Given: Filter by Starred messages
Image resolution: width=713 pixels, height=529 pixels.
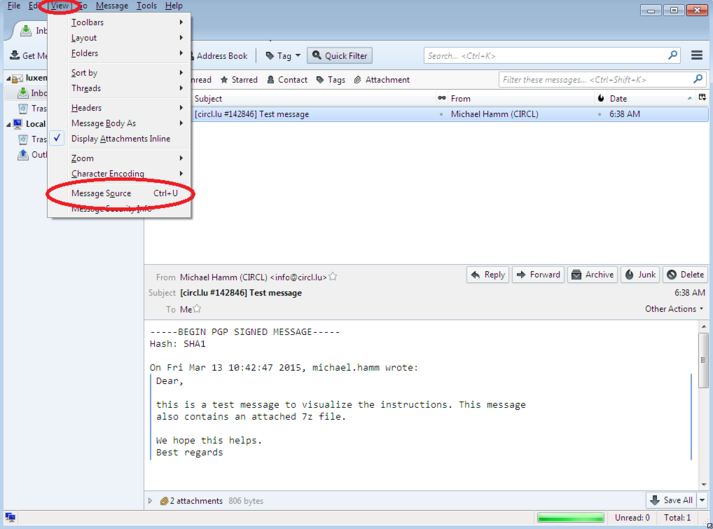Looking at the screenshot, I should point(239,80).
